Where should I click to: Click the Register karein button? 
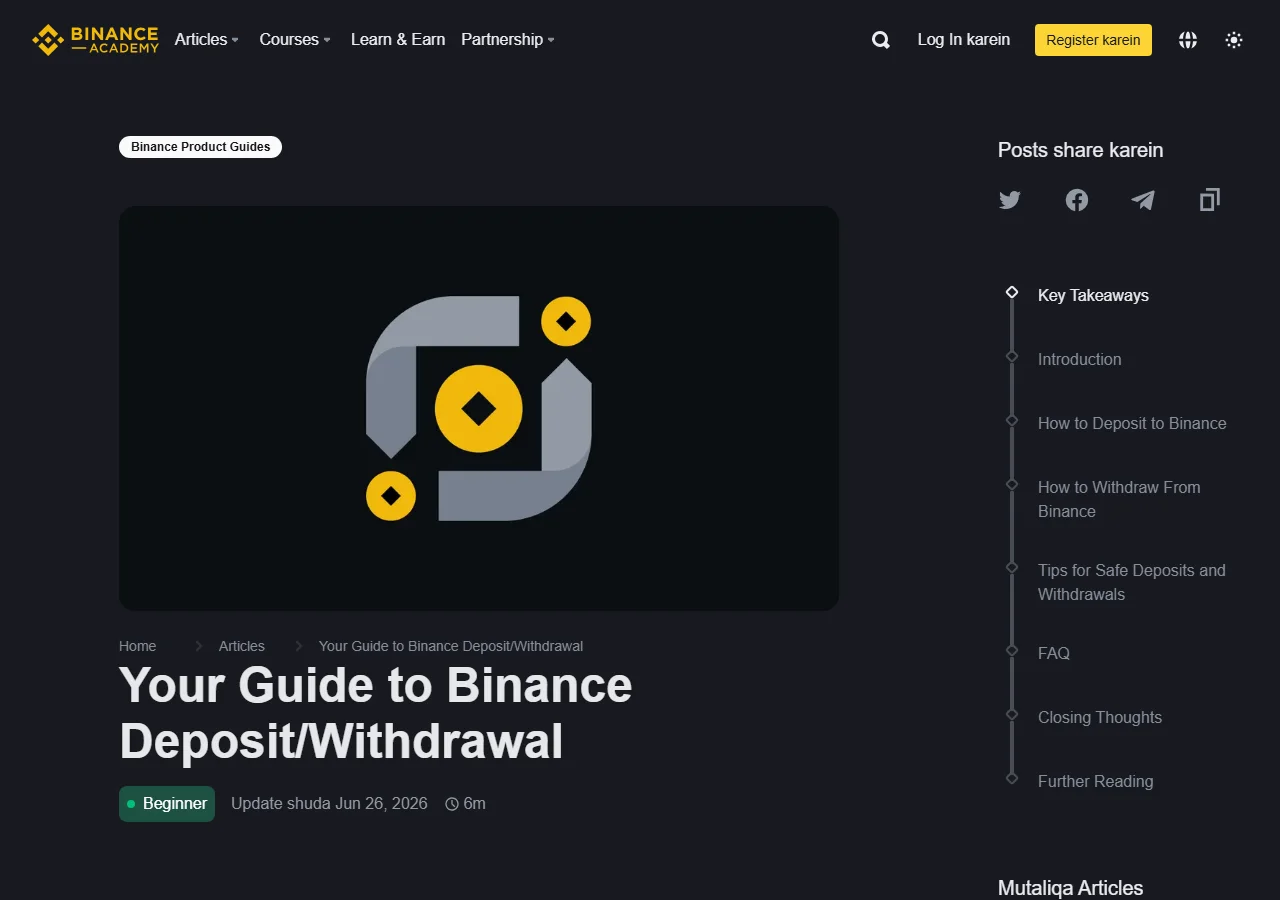(1093, 40)
